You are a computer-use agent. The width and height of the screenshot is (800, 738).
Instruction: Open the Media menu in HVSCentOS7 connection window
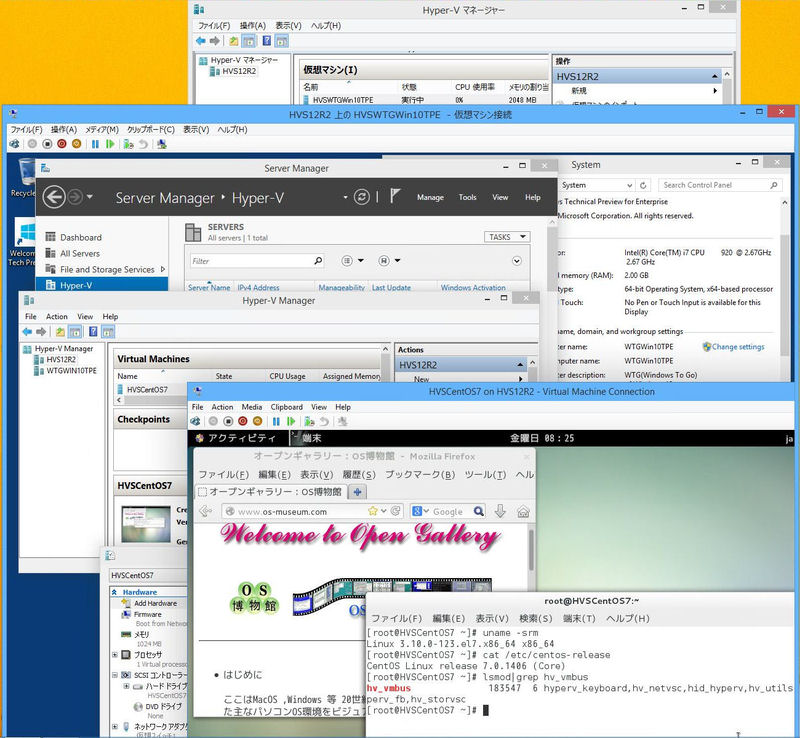click(252, 407)
